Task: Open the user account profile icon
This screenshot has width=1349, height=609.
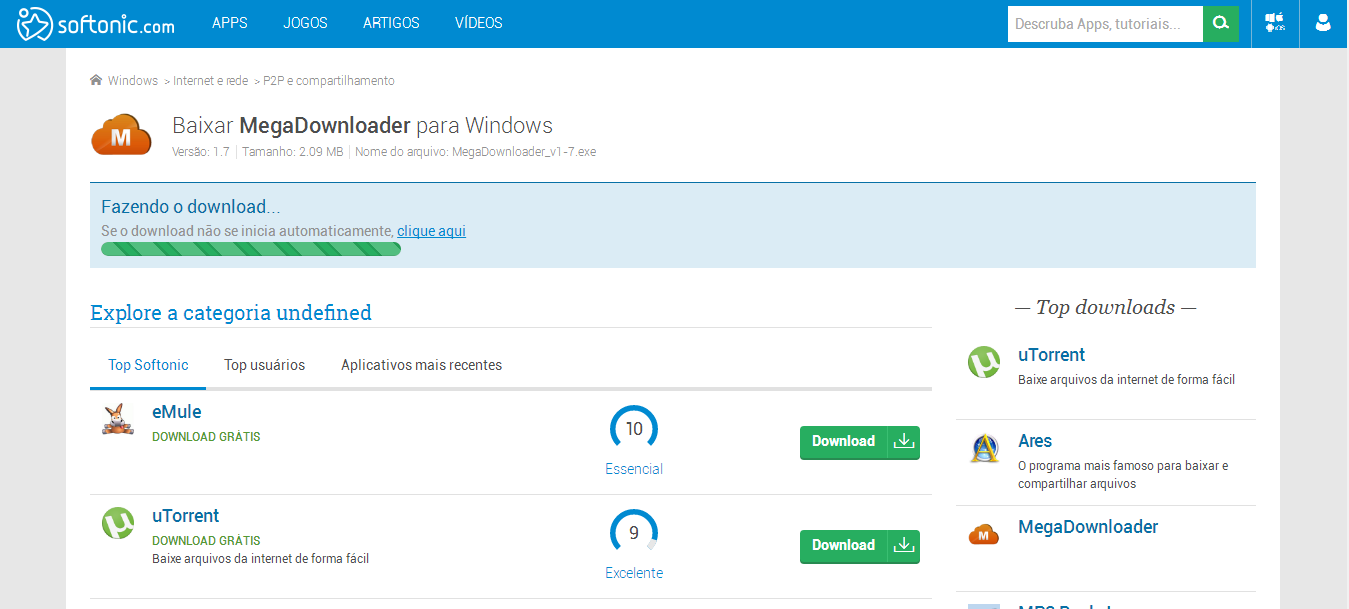Action: 1323,23
